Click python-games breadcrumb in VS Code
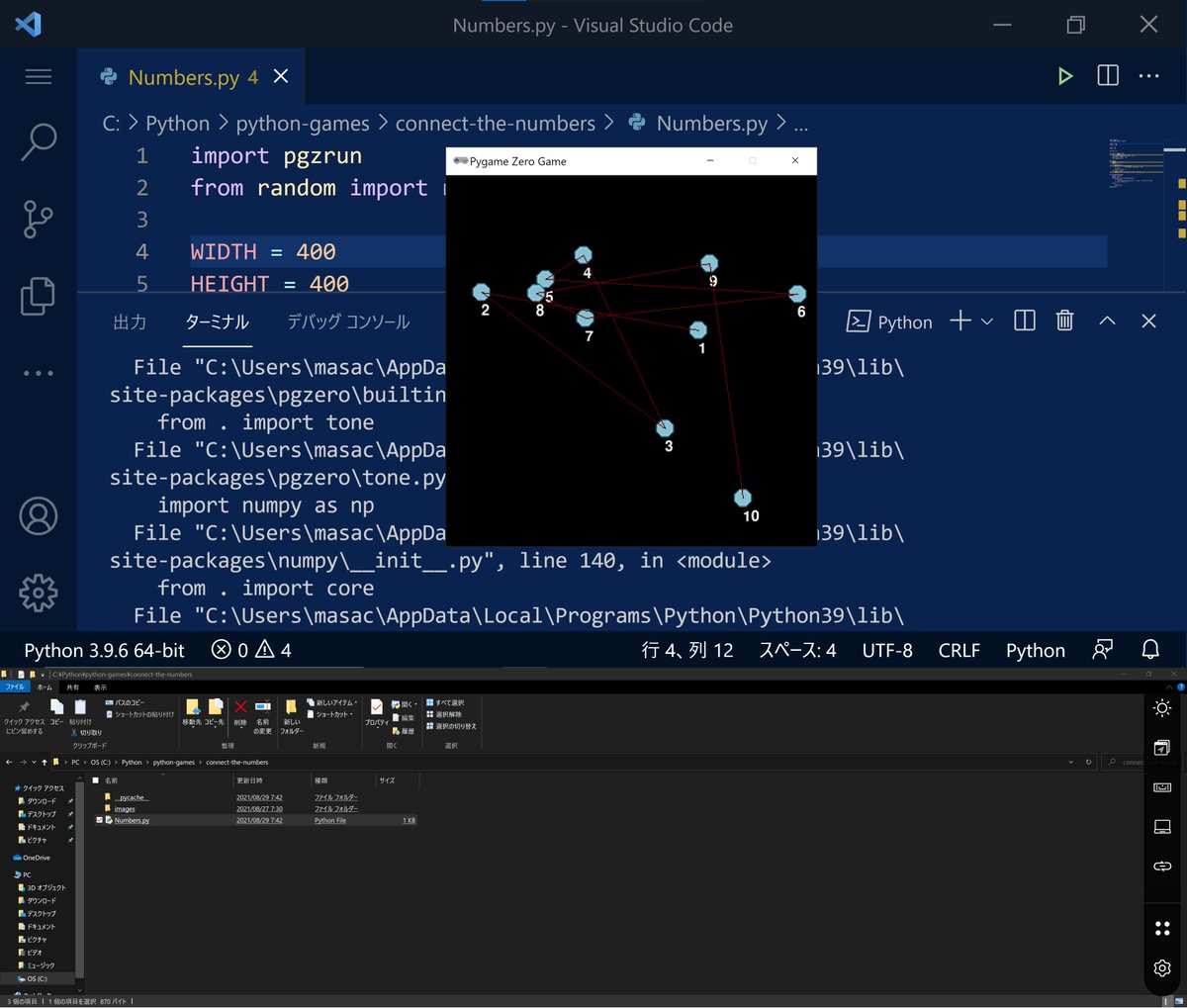 [303, 124]
